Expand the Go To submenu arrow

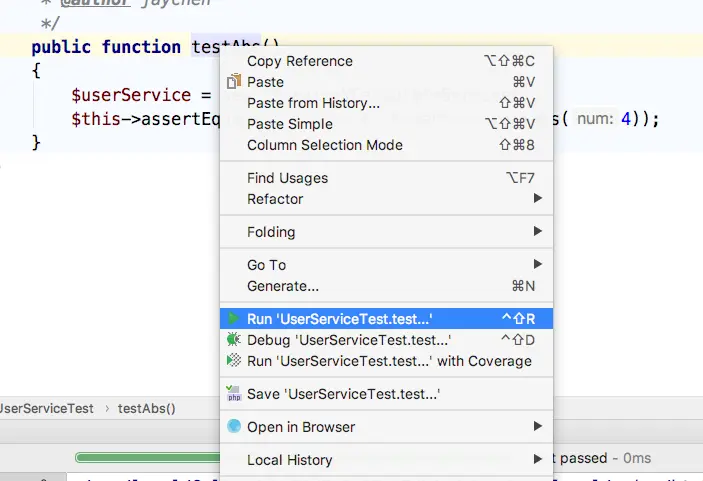[538, 264]
